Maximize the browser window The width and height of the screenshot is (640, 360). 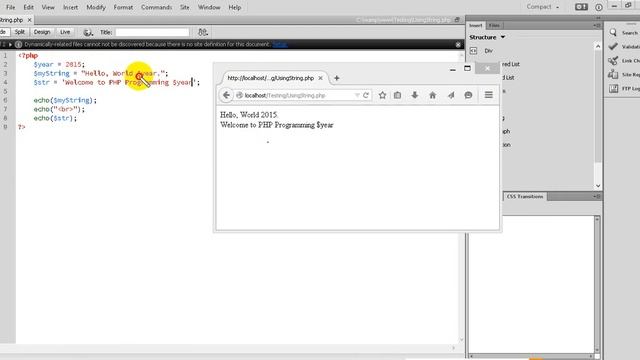[467, 68]
